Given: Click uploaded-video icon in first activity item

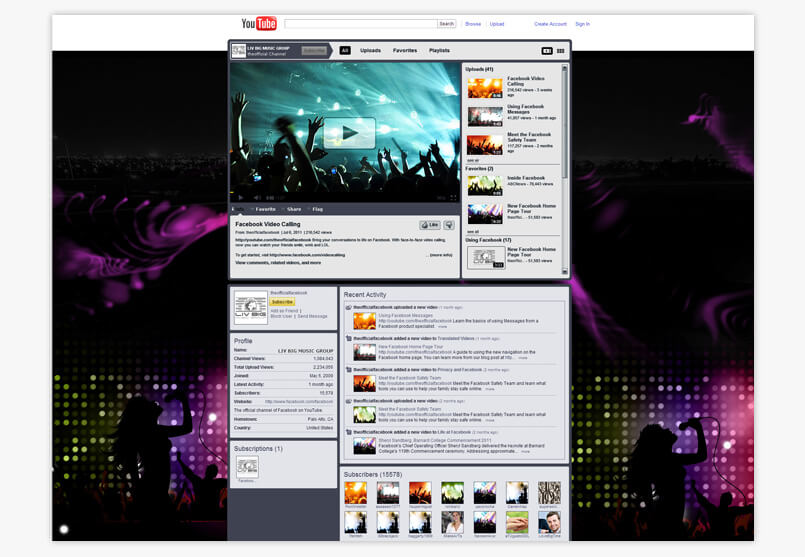Looking at the screenshot, I should 349,308.
